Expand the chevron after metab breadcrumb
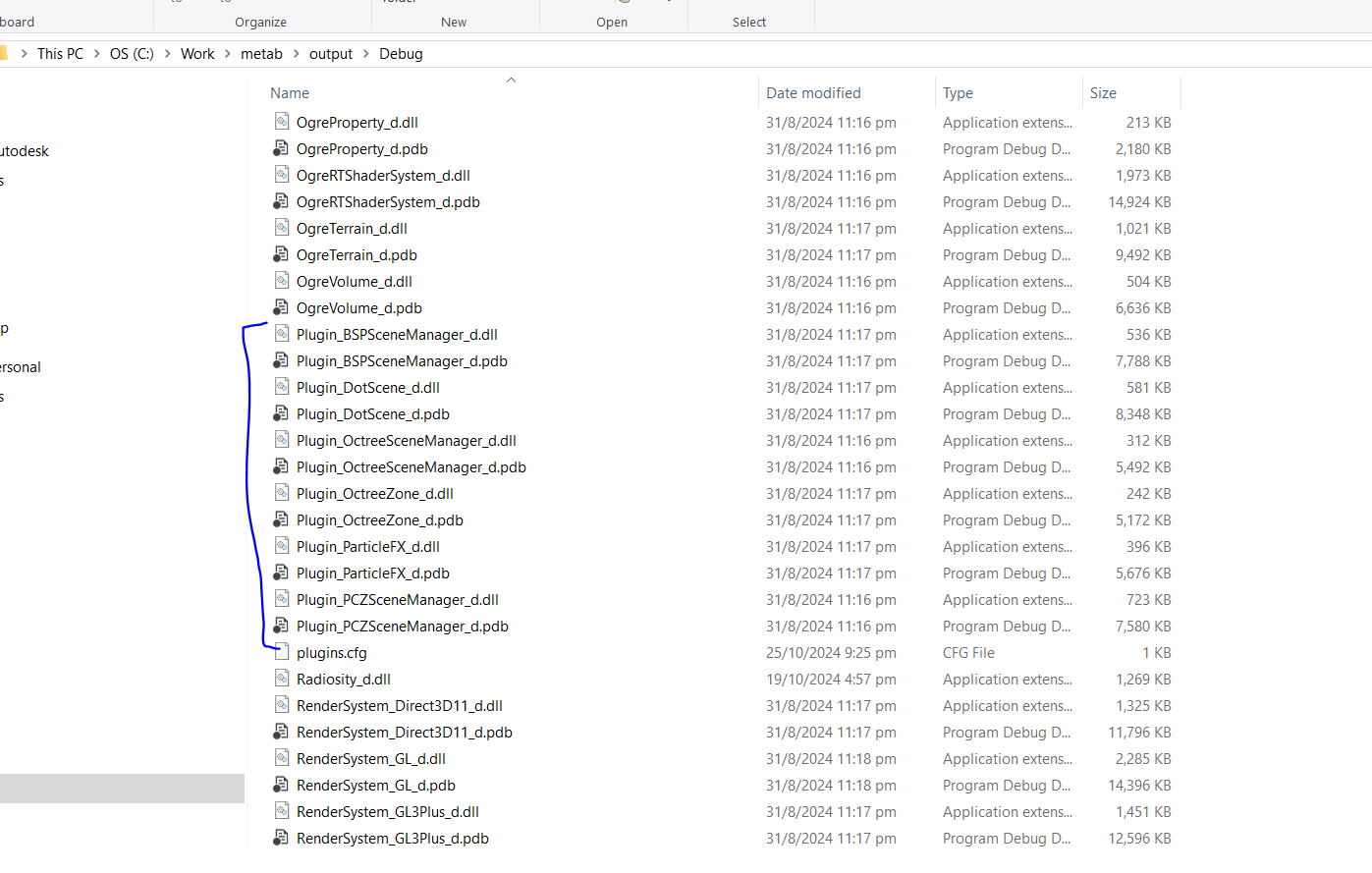 (x=296, y=54)
